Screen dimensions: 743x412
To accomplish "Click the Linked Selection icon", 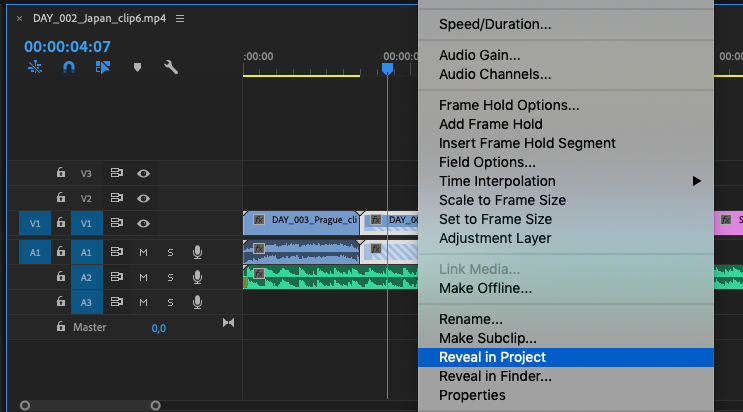I will coord(102,68).
